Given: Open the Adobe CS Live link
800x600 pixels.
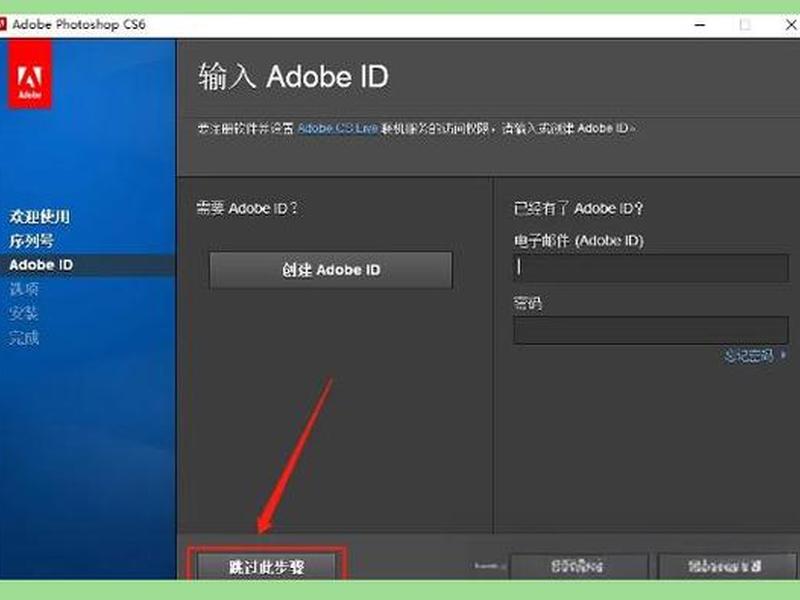Looking at the screenshot, I should (x=337, y=128).
